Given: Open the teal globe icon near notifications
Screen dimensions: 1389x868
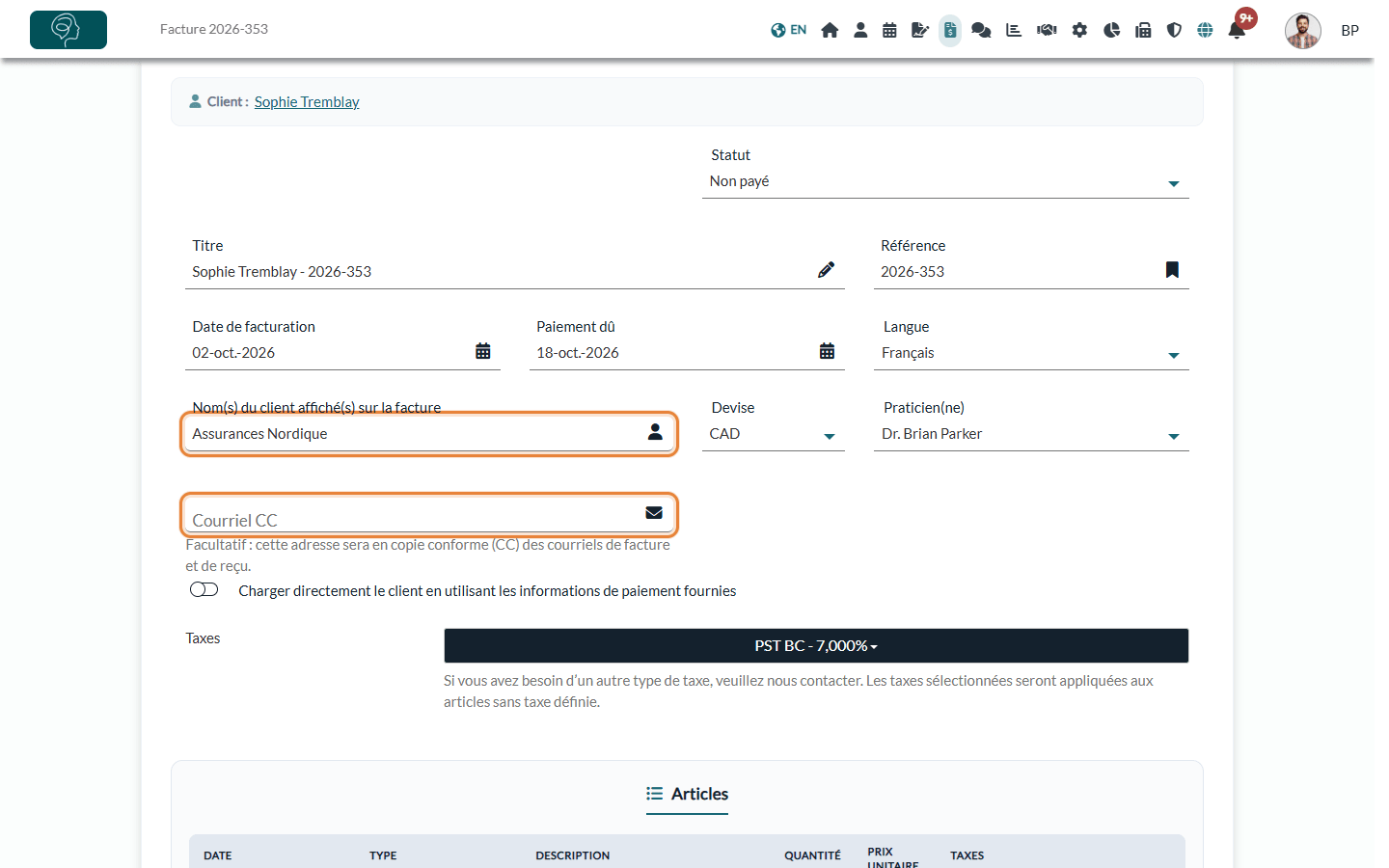Looking at the screenshot, I should [x=1205, y=30].
